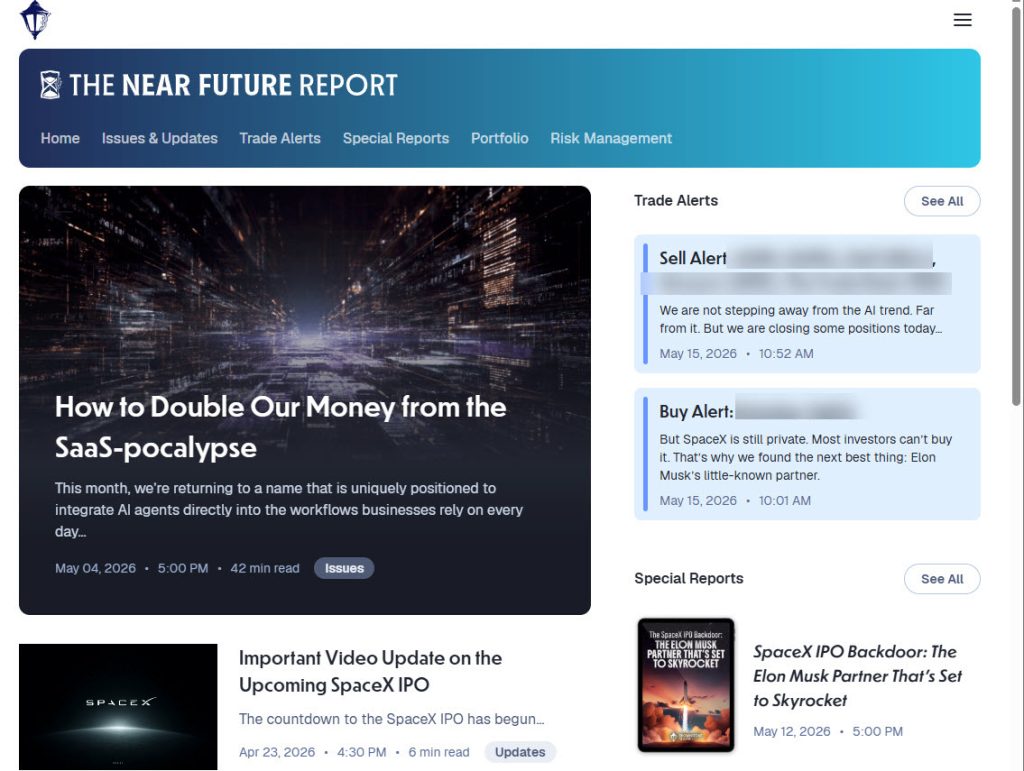
Task: Click the featured article summary text
Action: pyautogui.click(x=289, y=510)
